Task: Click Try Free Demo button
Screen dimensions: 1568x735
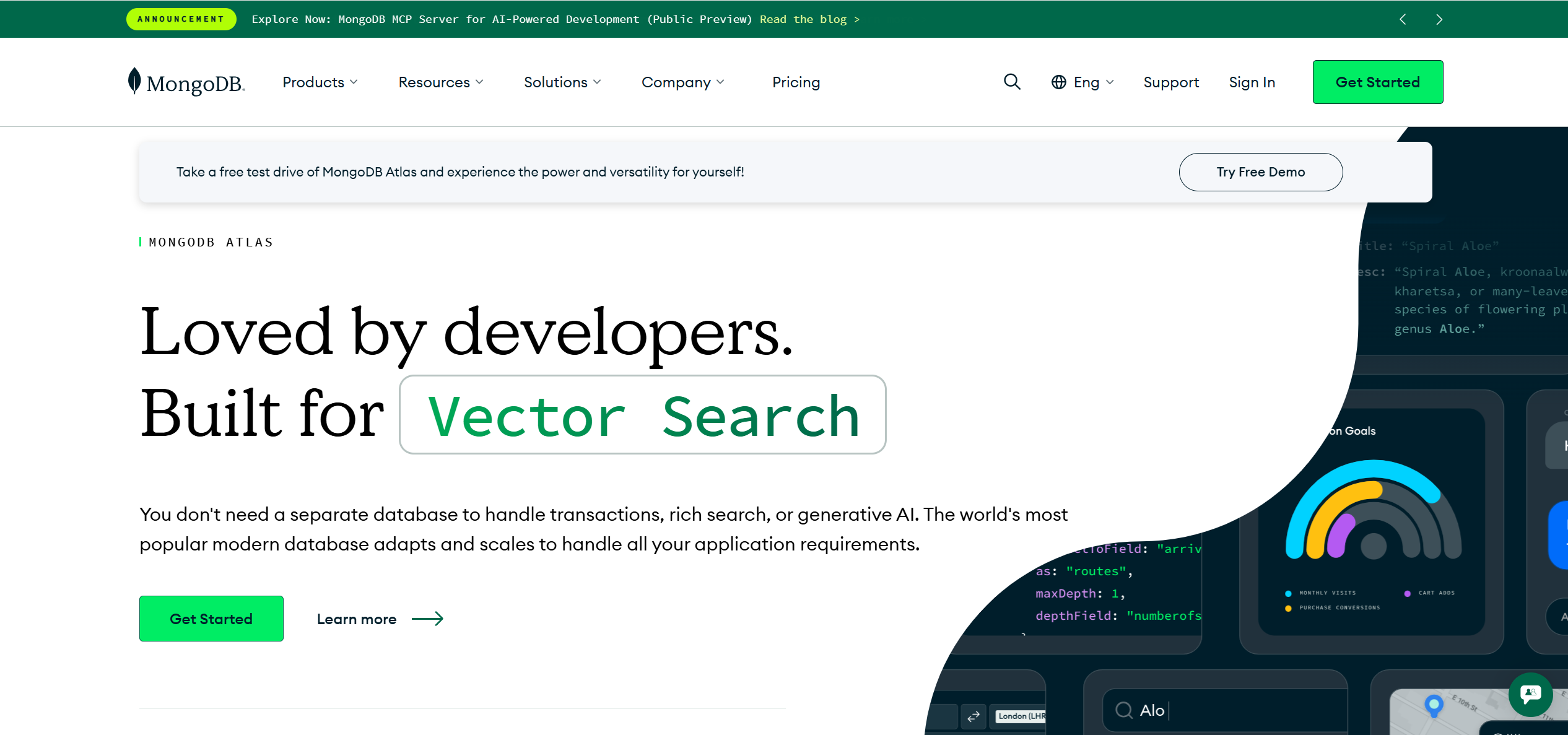Action: click(1260, 172)
